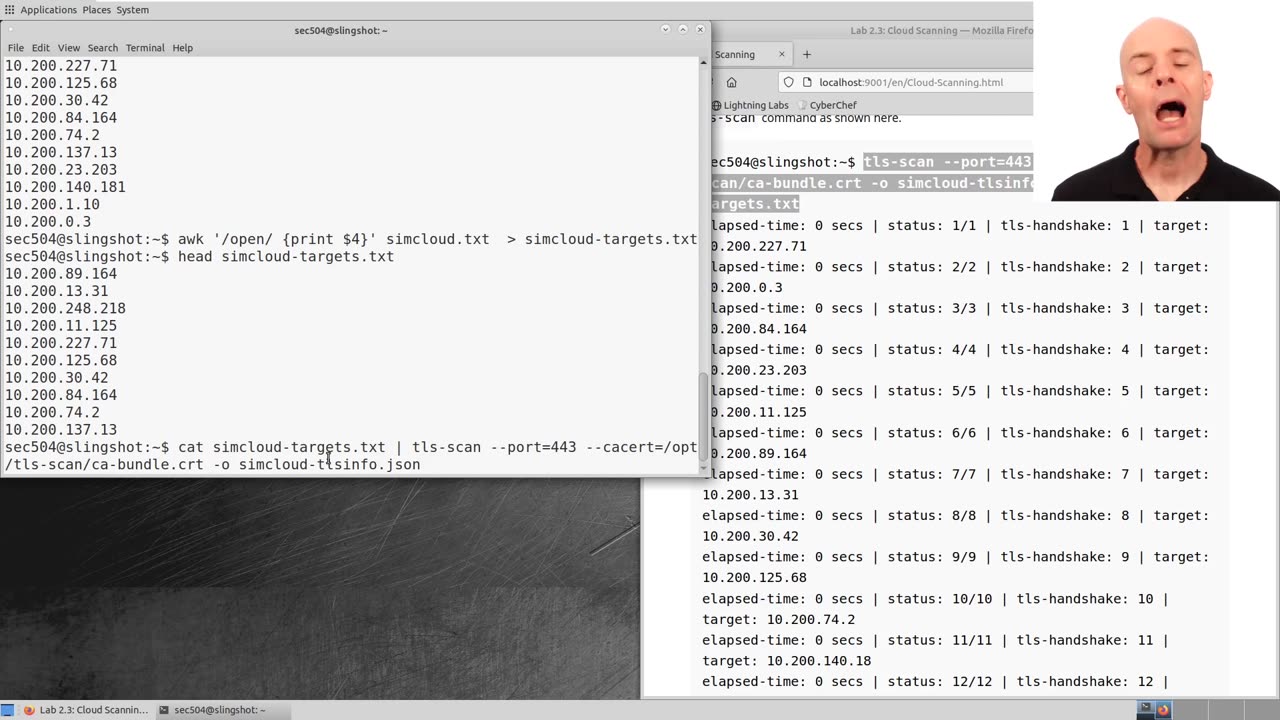Viewport: 1280px width, 720px height.
Task: Click target 10.200.23.203 in Firefox page
Action: (758, 370)
